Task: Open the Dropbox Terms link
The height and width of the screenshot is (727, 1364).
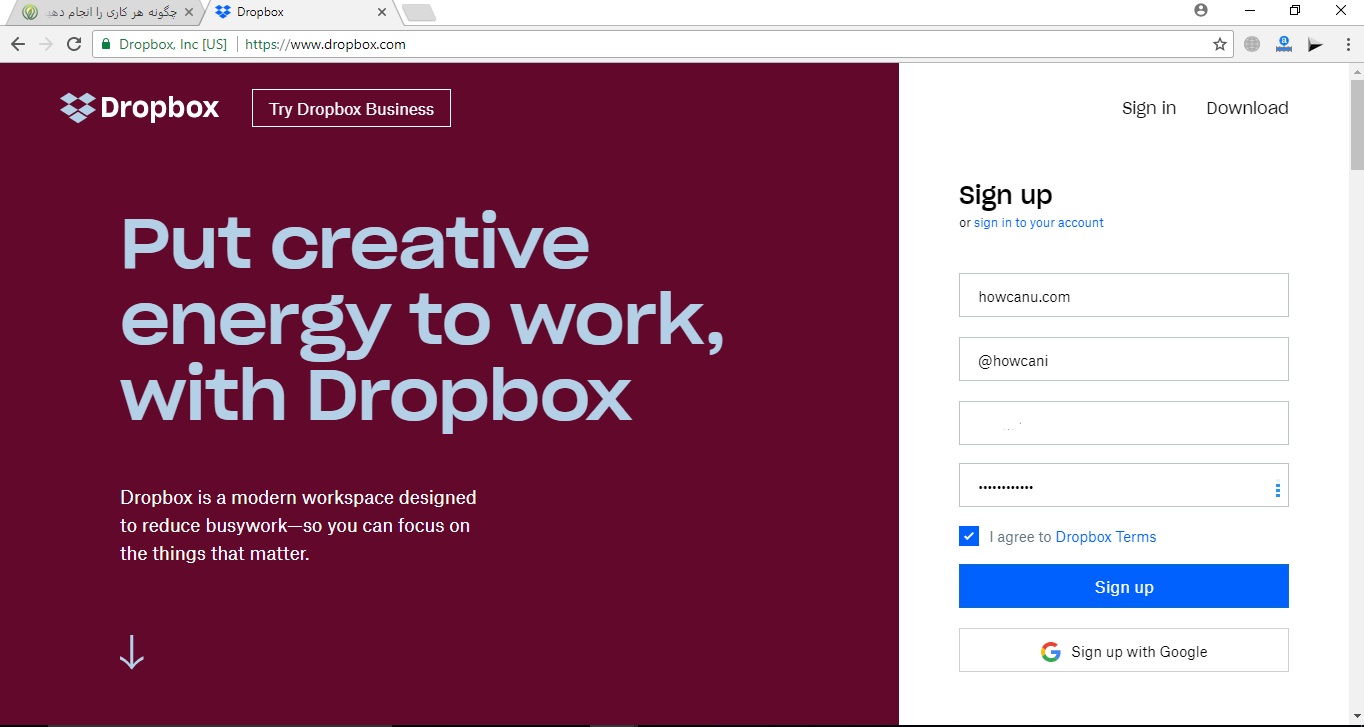Action: [x=1106, y=537]
